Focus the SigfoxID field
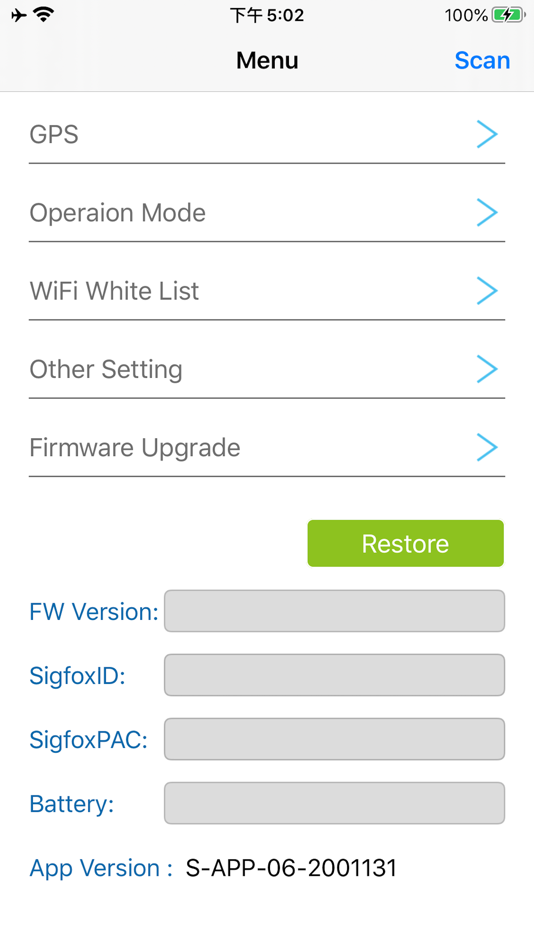 335,675
